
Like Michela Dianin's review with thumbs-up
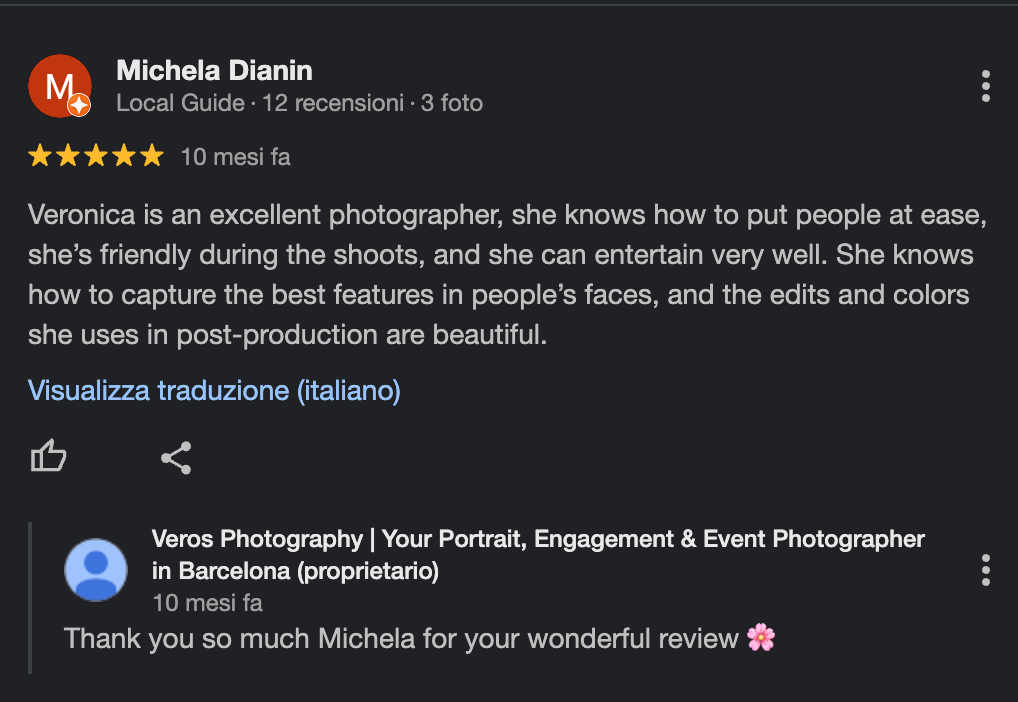pos(48,458)
